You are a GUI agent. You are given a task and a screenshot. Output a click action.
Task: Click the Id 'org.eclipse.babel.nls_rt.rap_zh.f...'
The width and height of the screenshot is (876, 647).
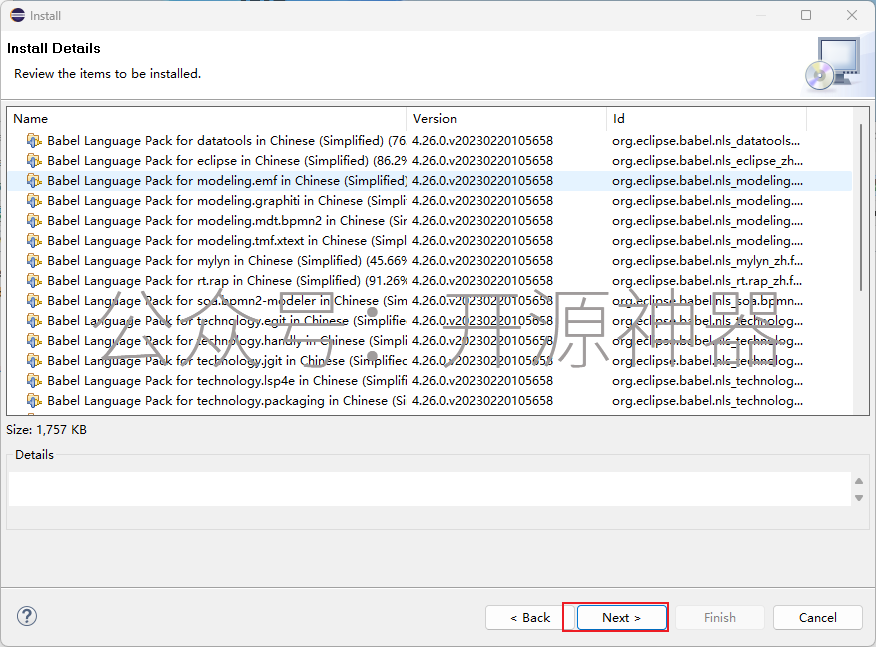[x=707, y=281]
